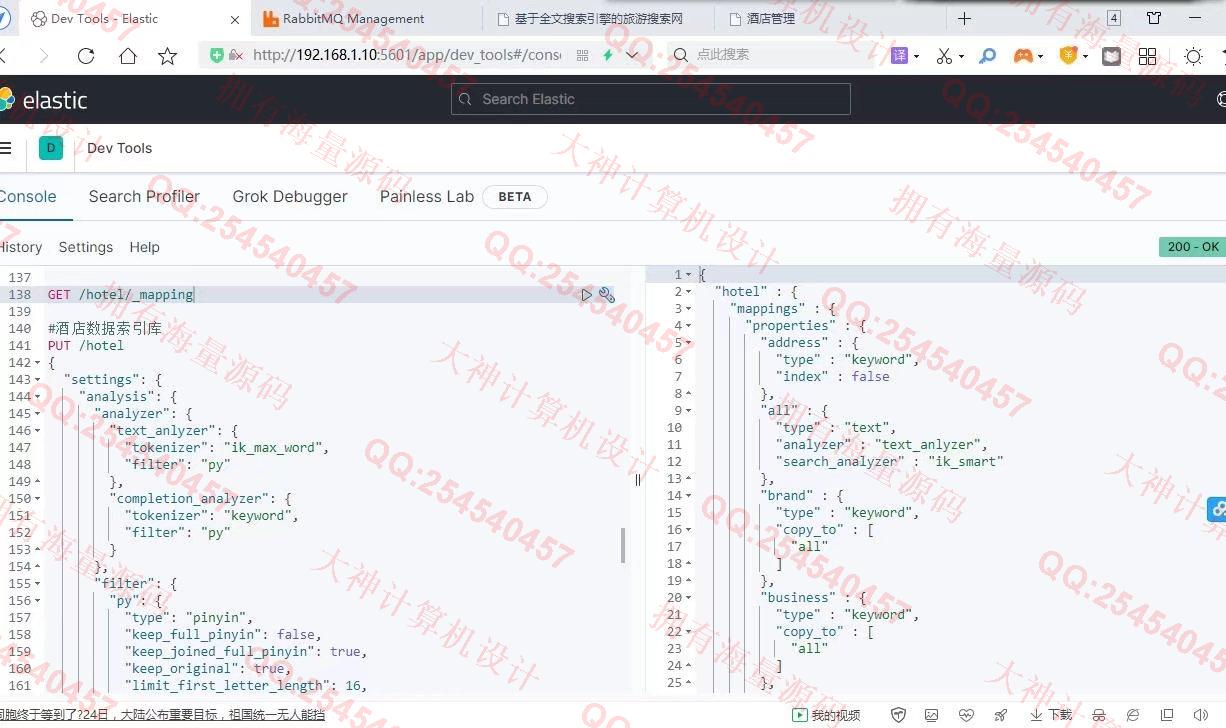1226x728 pixels.
Task: Click the lightning speed-mode icon in address bar
Action: click(x=608, y=56)
